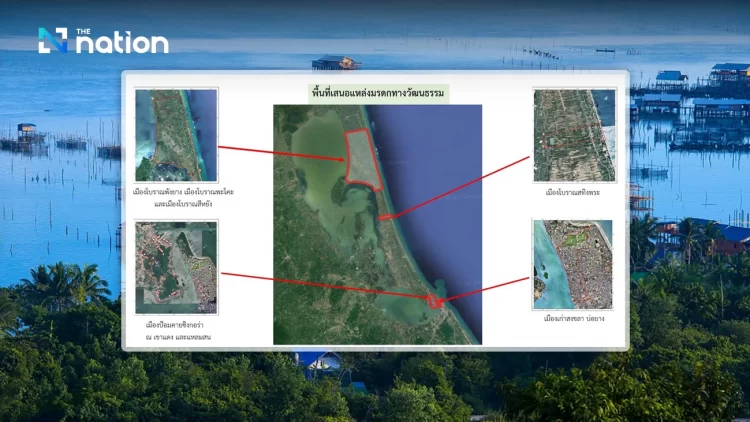Select the caption 'เมืองเก่าสงขลา บ่อยาง'
The image size is (750, 422).
pos(575,318)
